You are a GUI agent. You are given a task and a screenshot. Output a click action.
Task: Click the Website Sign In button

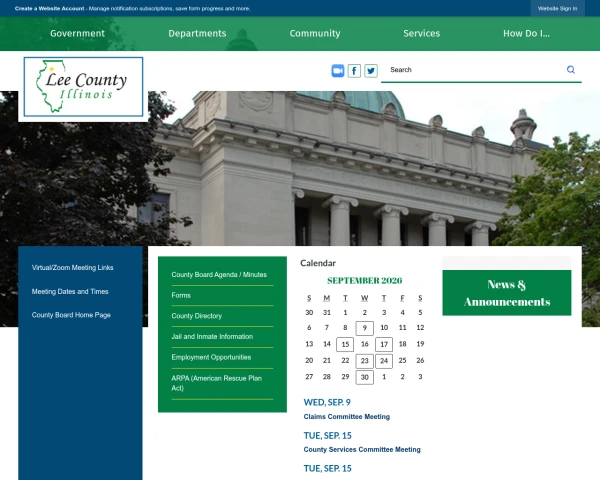coord(557,8)
